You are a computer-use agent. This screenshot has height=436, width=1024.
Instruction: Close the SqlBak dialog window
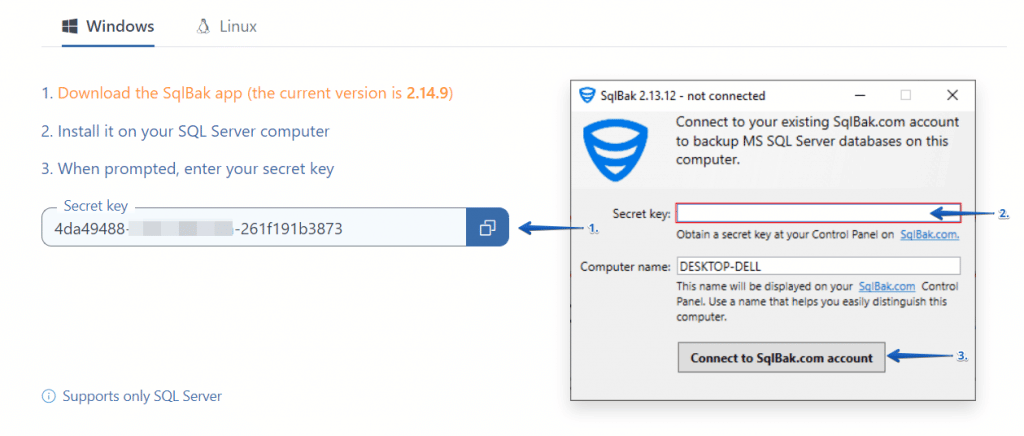tap(952, 95)
